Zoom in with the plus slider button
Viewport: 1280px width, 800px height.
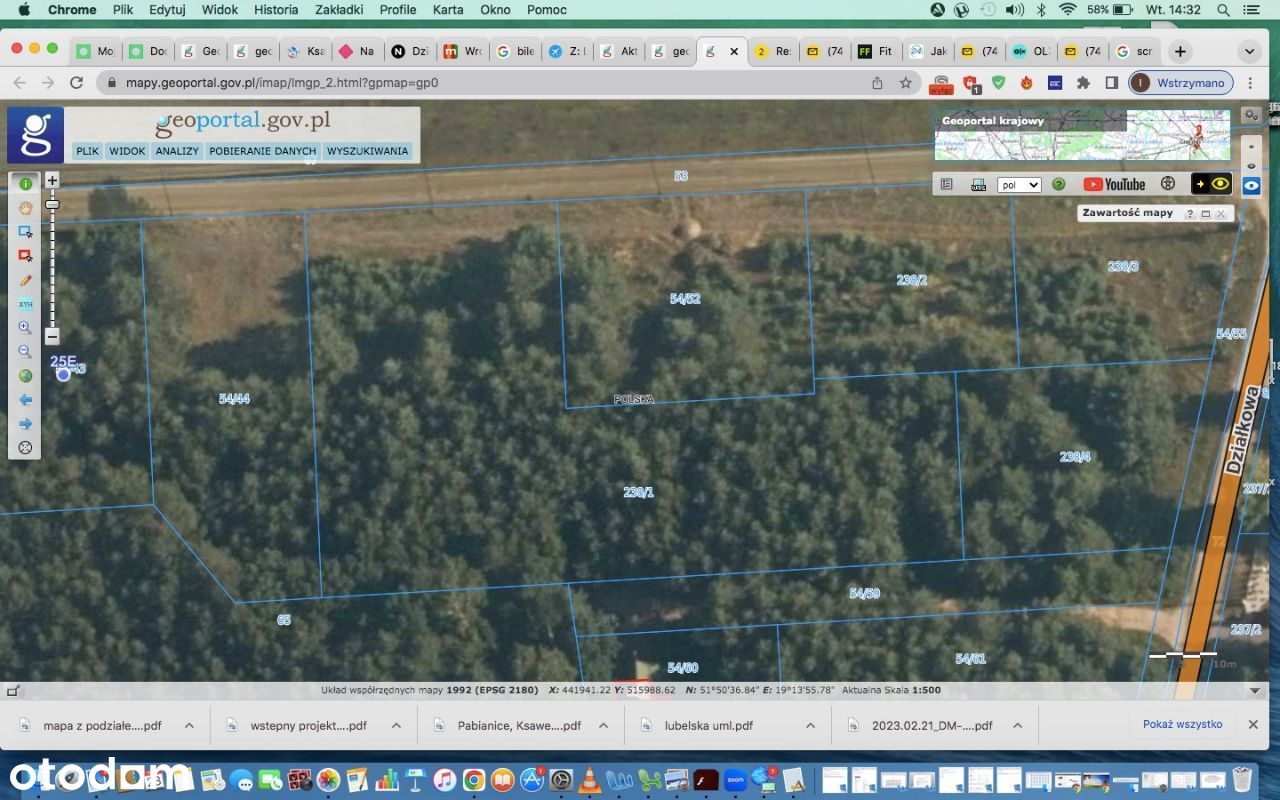[x=53, y=180]
